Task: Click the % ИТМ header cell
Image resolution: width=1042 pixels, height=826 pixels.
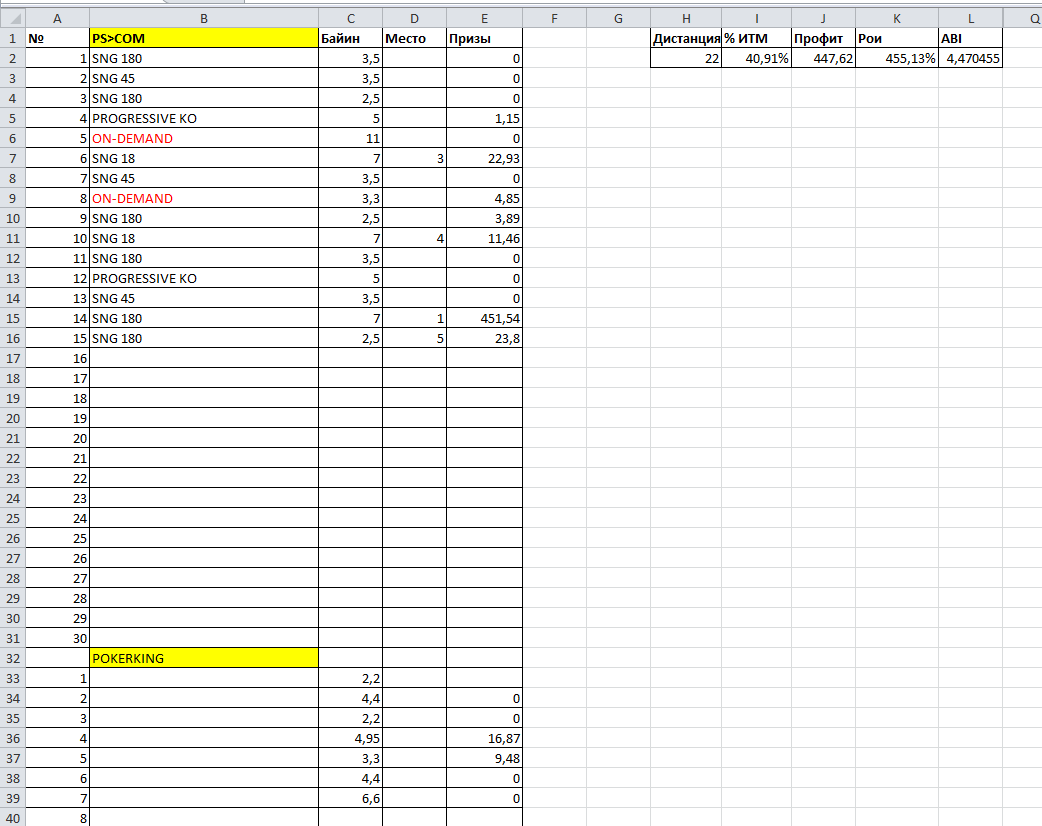Action: (x=756, y=38)
